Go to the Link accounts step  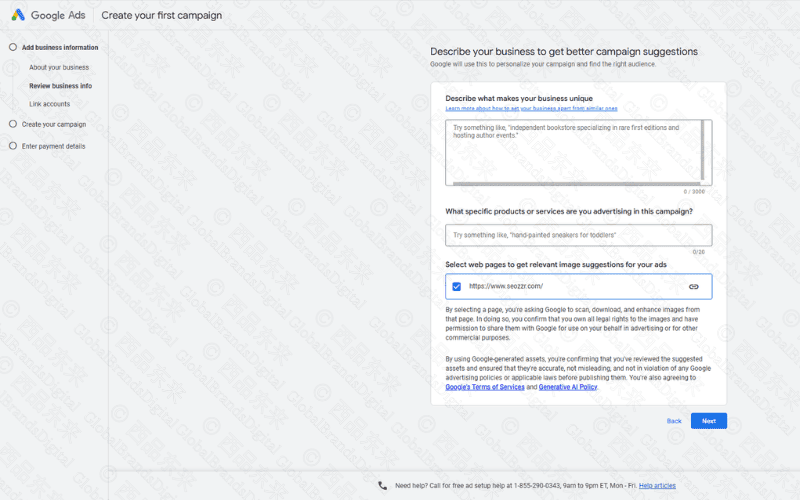point(49,104)
